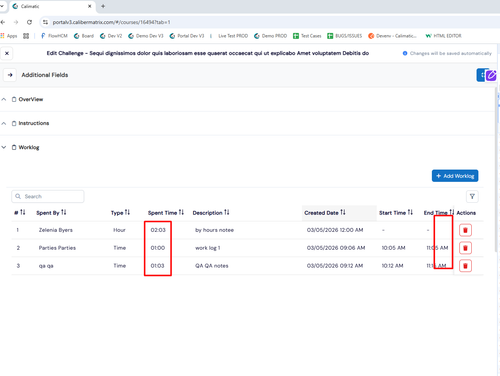The image size is (500, 376).
Task: Click the browser back arrow
Action: [x=3, y=22]
